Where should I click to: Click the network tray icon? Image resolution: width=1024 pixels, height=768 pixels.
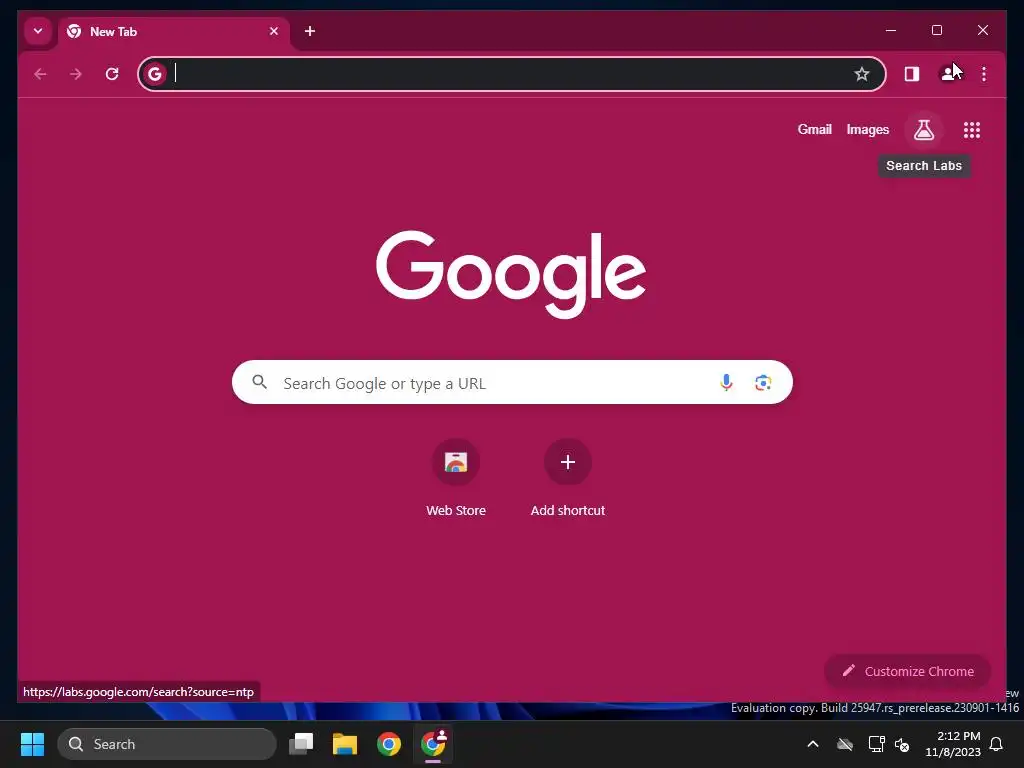[876, 744]
